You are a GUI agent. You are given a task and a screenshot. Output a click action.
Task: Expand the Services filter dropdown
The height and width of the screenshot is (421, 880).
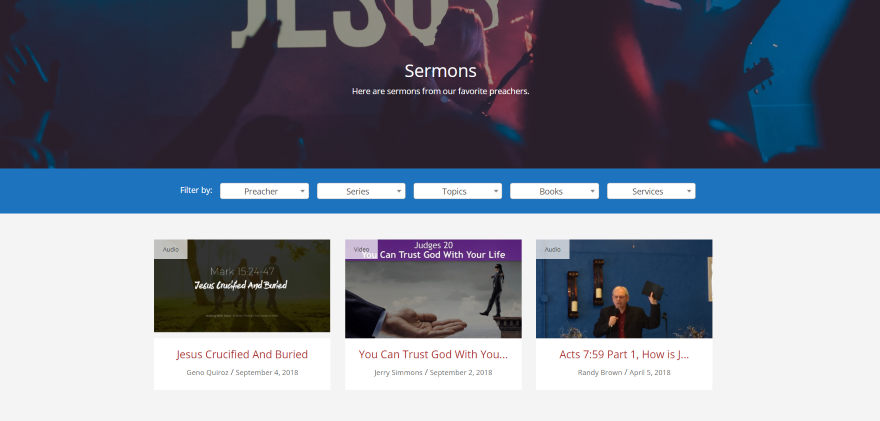[x=651, y=191]
